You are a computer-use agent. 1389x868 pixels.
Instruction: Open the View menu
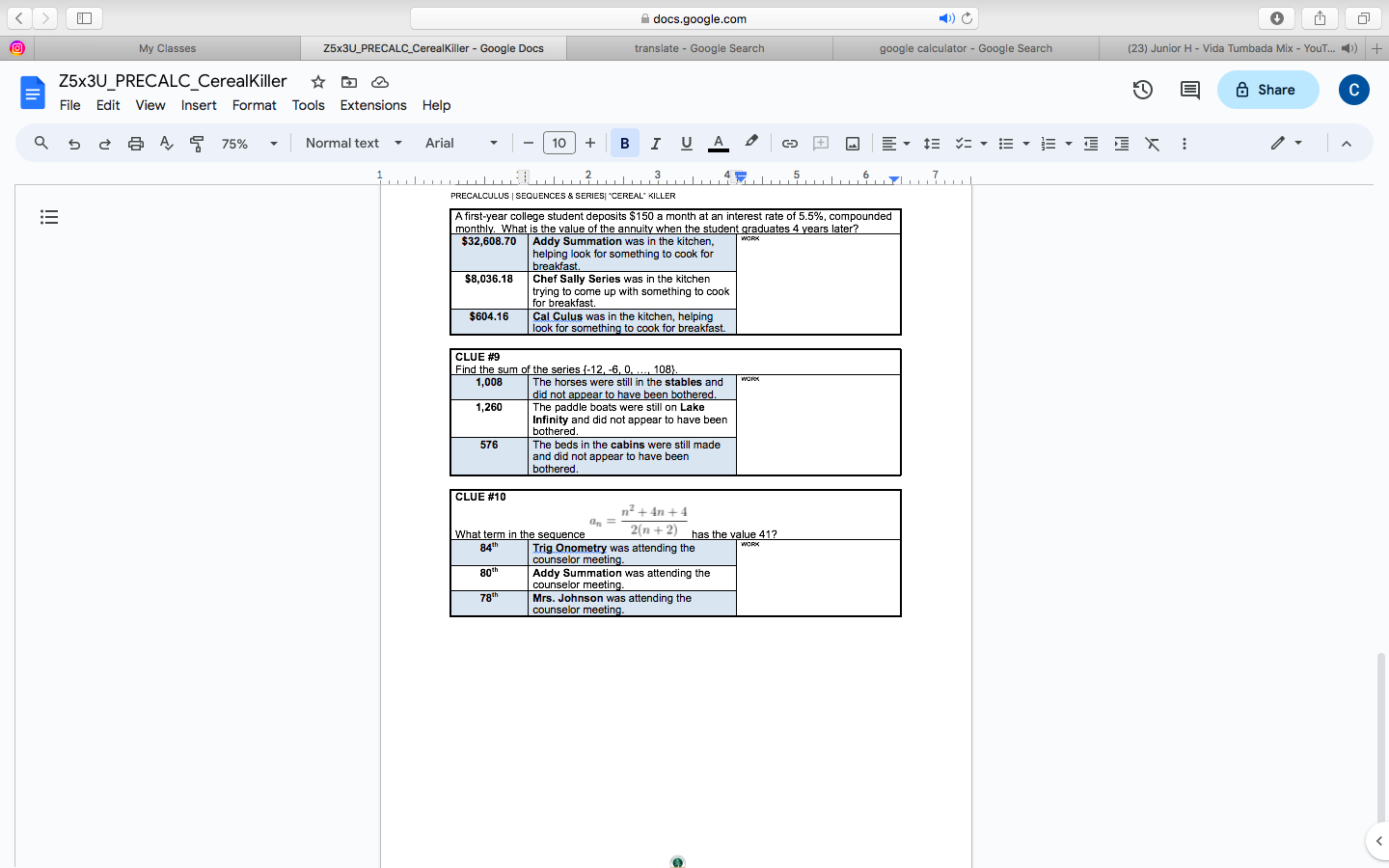(x=150, y=105)
